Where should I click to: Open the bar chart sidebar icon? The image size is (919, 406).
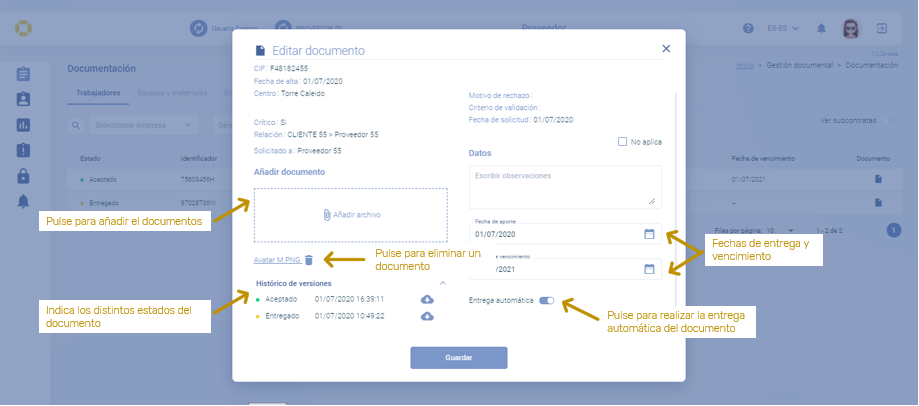(x=23, y=125)
